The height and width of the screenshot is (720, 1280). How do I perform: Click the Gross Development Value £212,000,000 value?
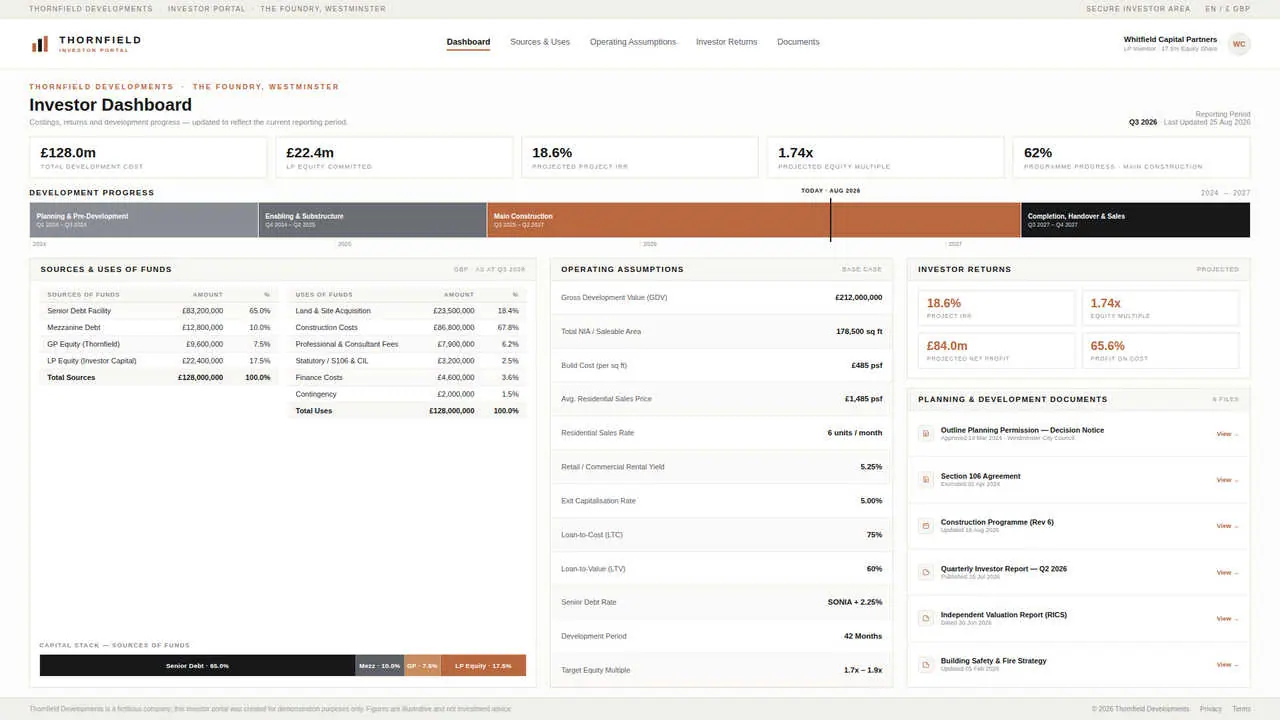tap(859, 297)
